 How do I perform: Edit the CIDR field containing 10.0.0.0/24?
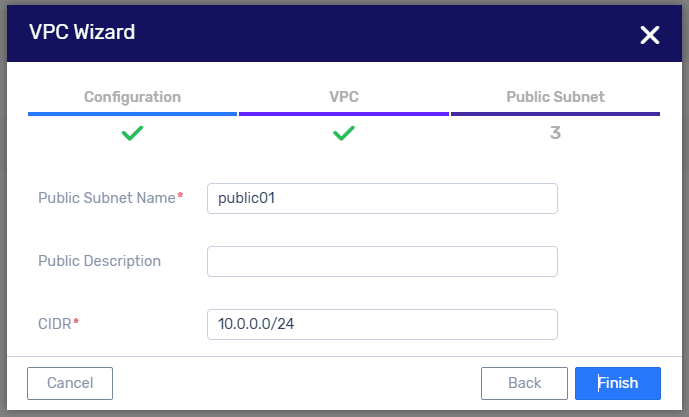point(382,324)
